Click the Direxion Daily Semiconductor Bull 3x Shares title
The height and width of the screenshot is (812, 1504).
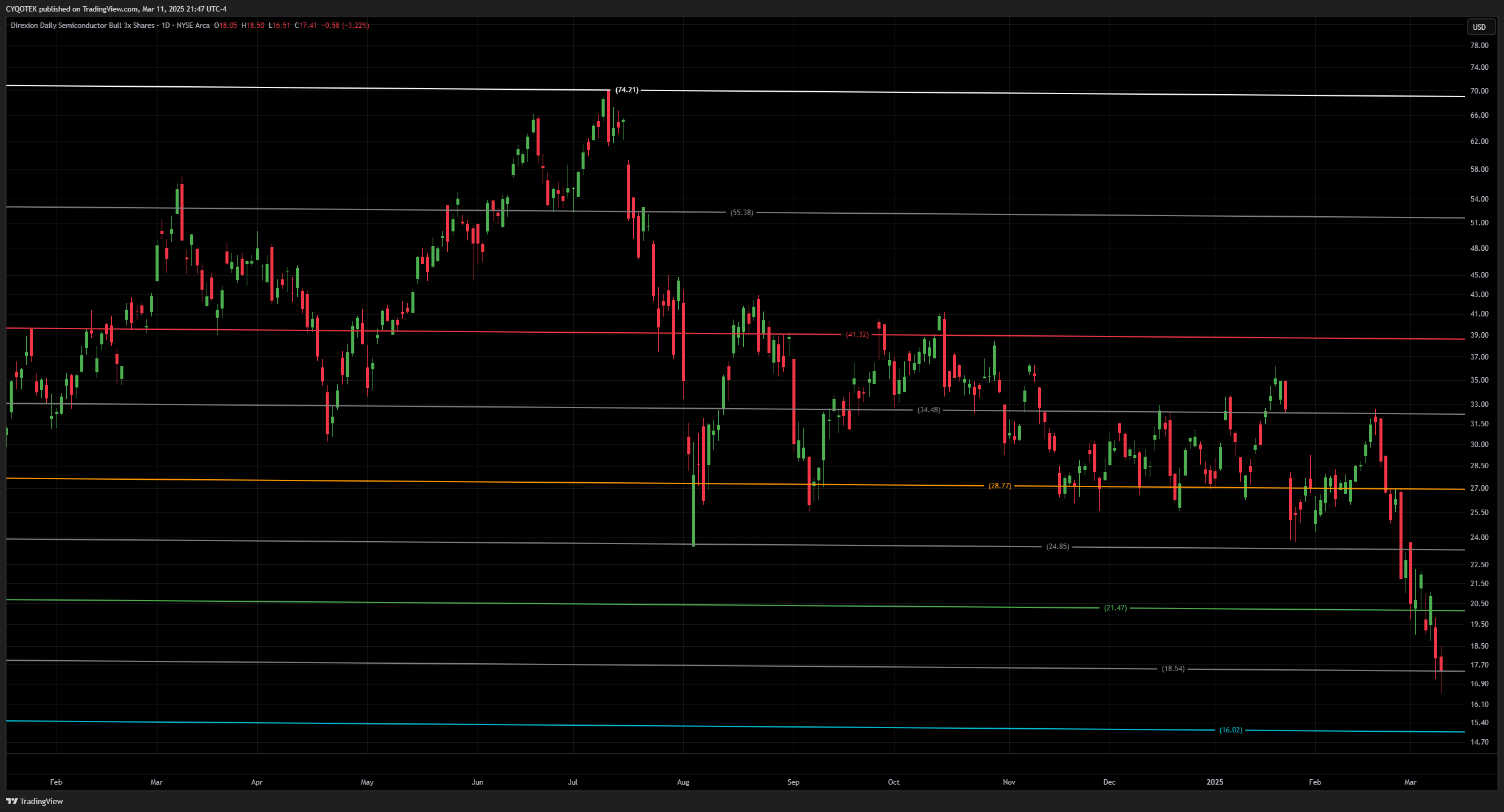click(83, 26)
